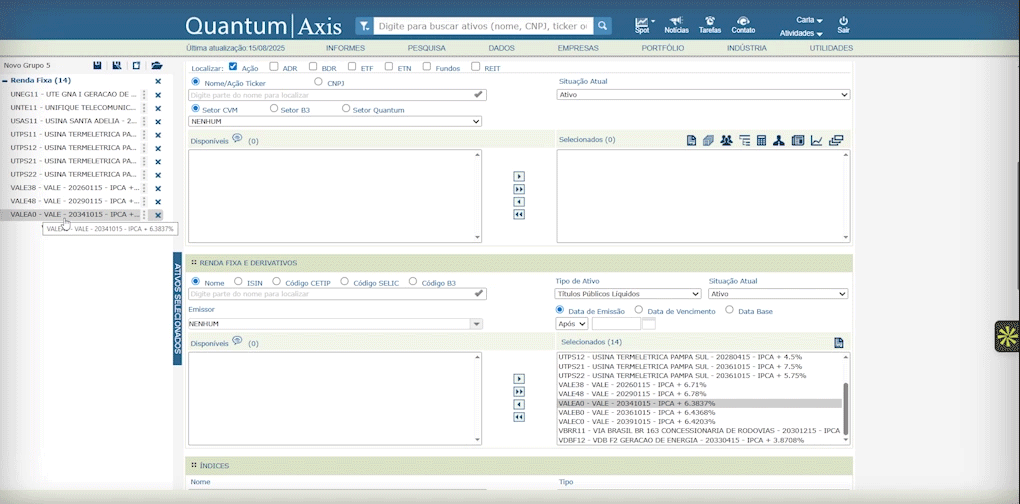Remove all Renda Fixa with double left arrow

(519, 417)
